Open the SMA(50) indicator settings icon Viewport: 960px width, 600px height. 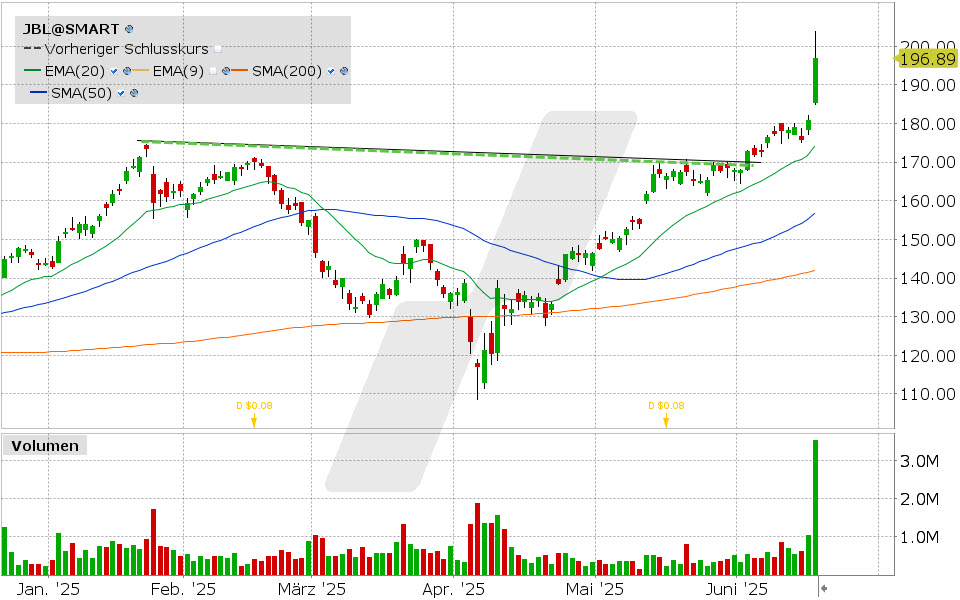(134, 93)
